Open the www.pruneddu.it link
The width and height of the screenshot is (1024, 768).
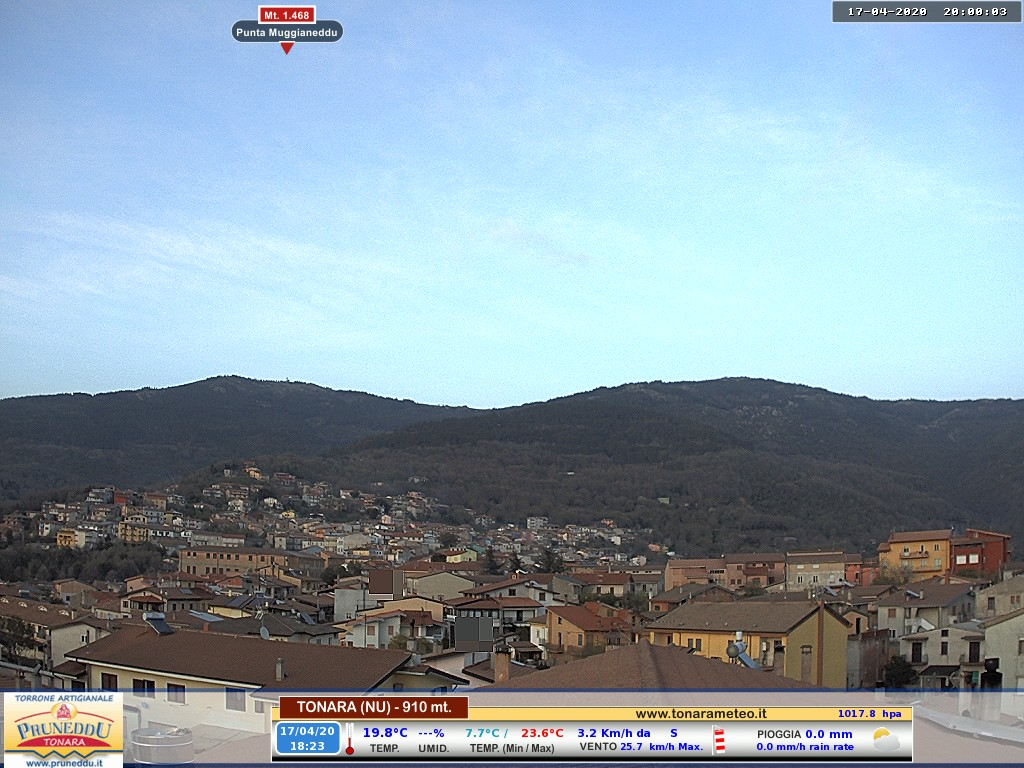click(63, 762)
